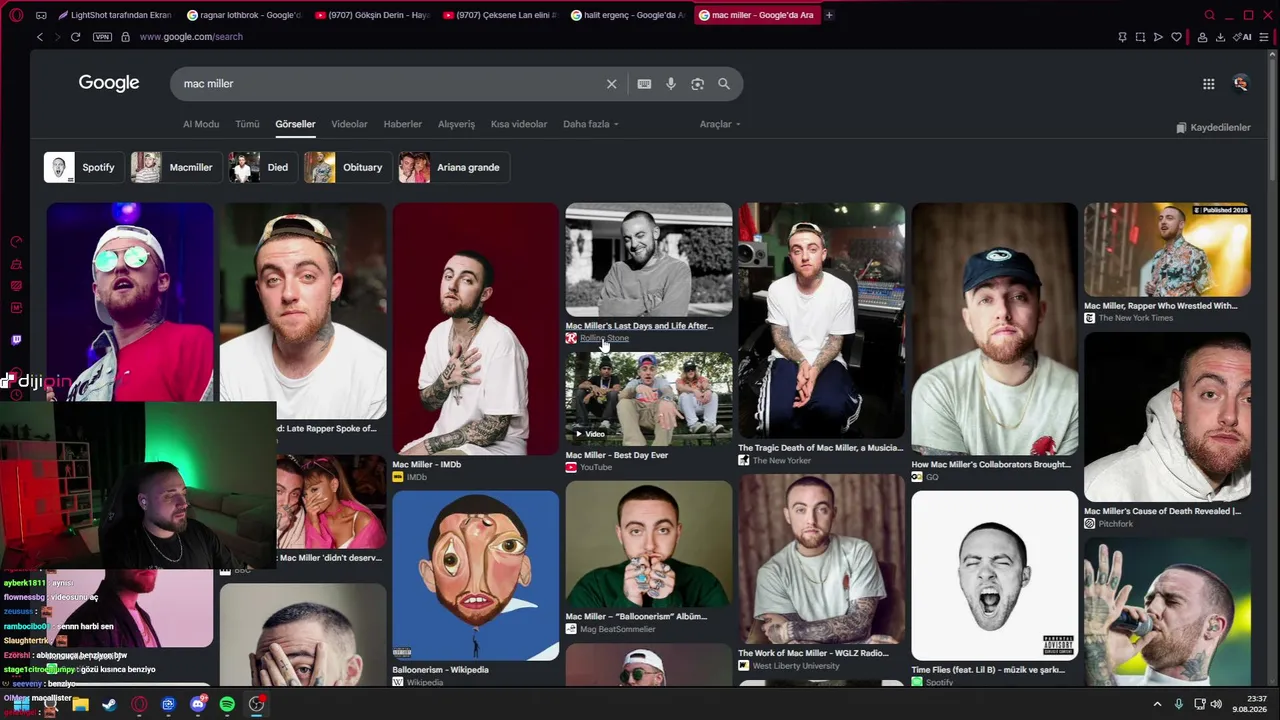Screen dimensions: 1280x720
Task: Go back to the previous page
Action: 40,37
